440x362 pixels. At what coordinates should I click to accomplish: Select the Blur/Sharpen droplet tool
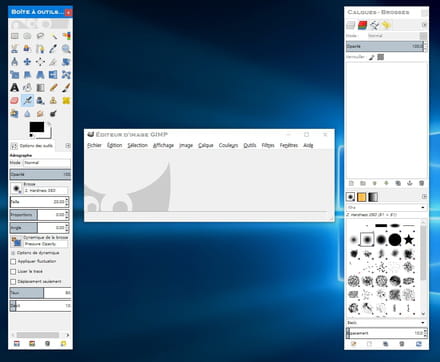tap(27, 114)
